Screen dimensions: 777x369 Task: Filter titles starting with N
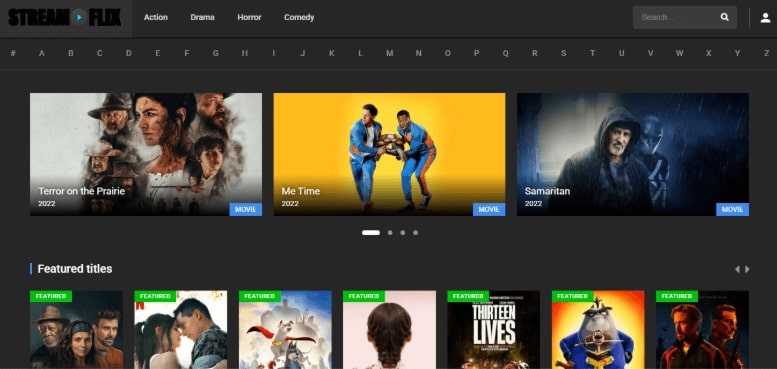click(419, 53)
